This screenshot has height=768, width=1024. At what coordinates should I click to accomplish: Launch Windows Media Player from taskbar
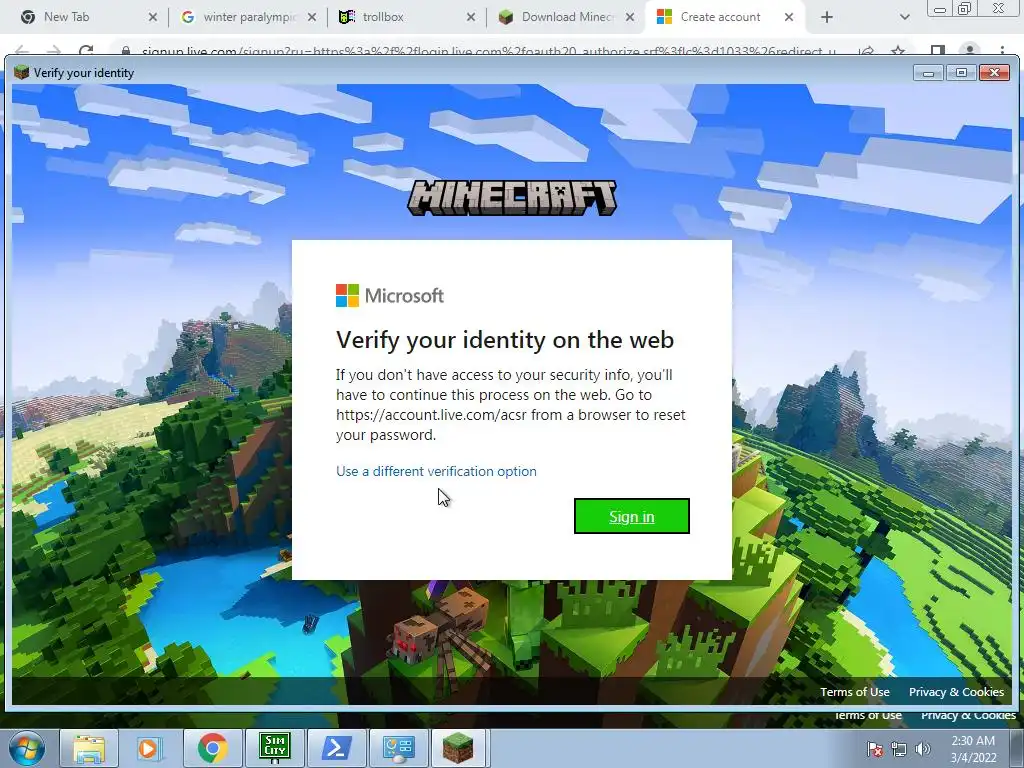click(x=150, y=748)
